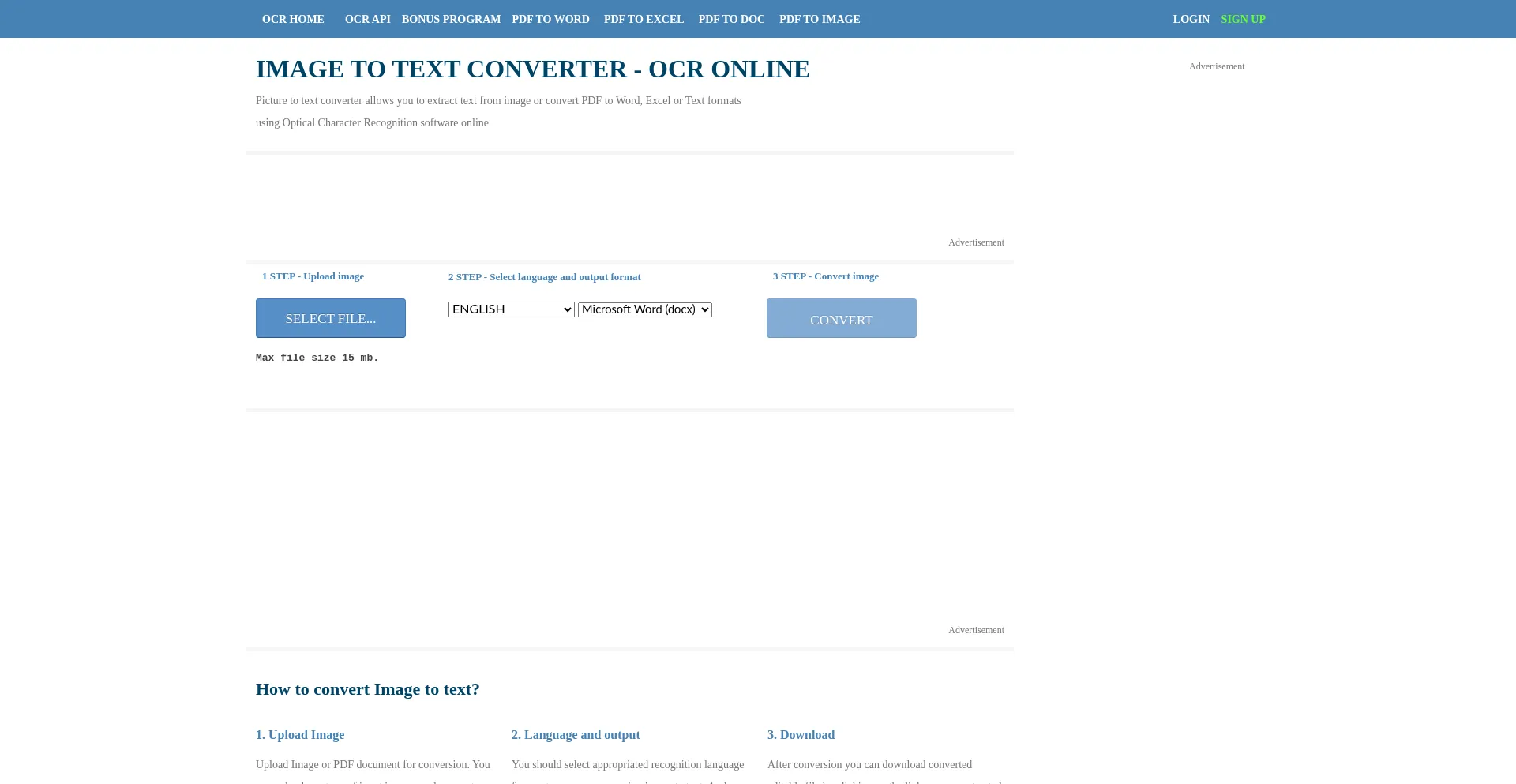Image resolution: width=1516 pixels, height=784 pixels.
Task: Open the Microsoft Word (docx) format dropdown
Action: pos(645,309)
